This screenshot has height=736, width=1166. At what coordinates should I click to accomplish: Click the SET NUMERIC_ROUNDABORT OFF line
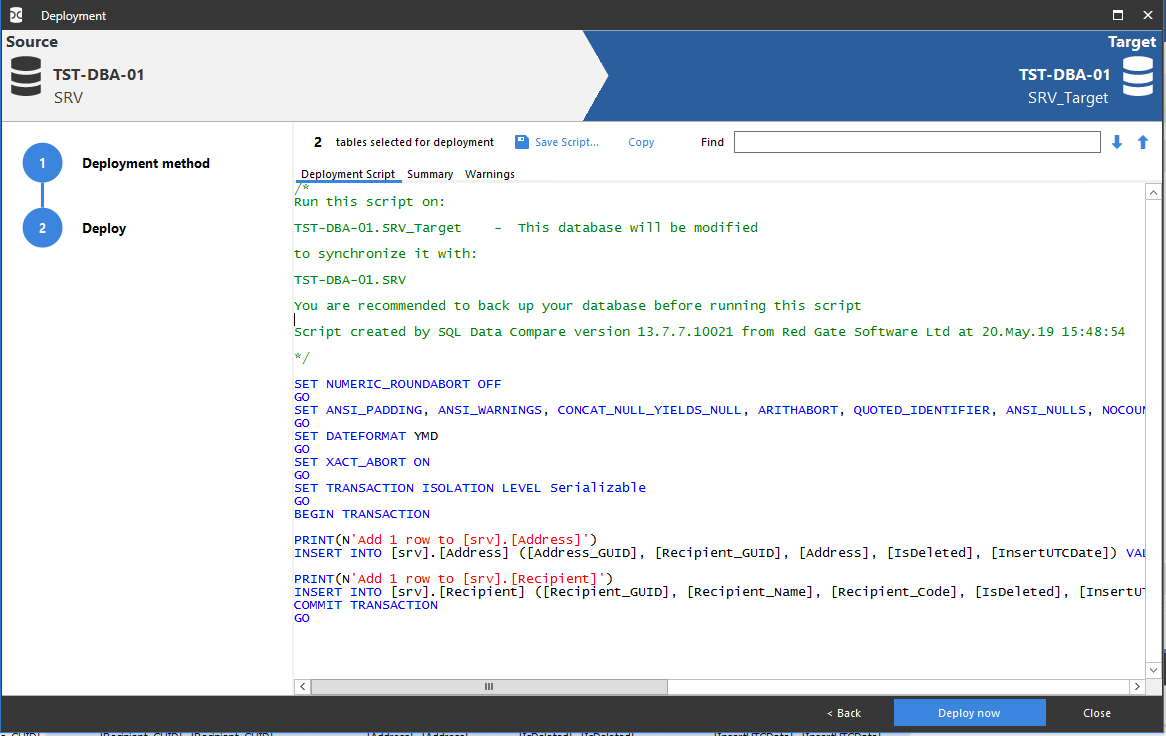tap(397, 384)
